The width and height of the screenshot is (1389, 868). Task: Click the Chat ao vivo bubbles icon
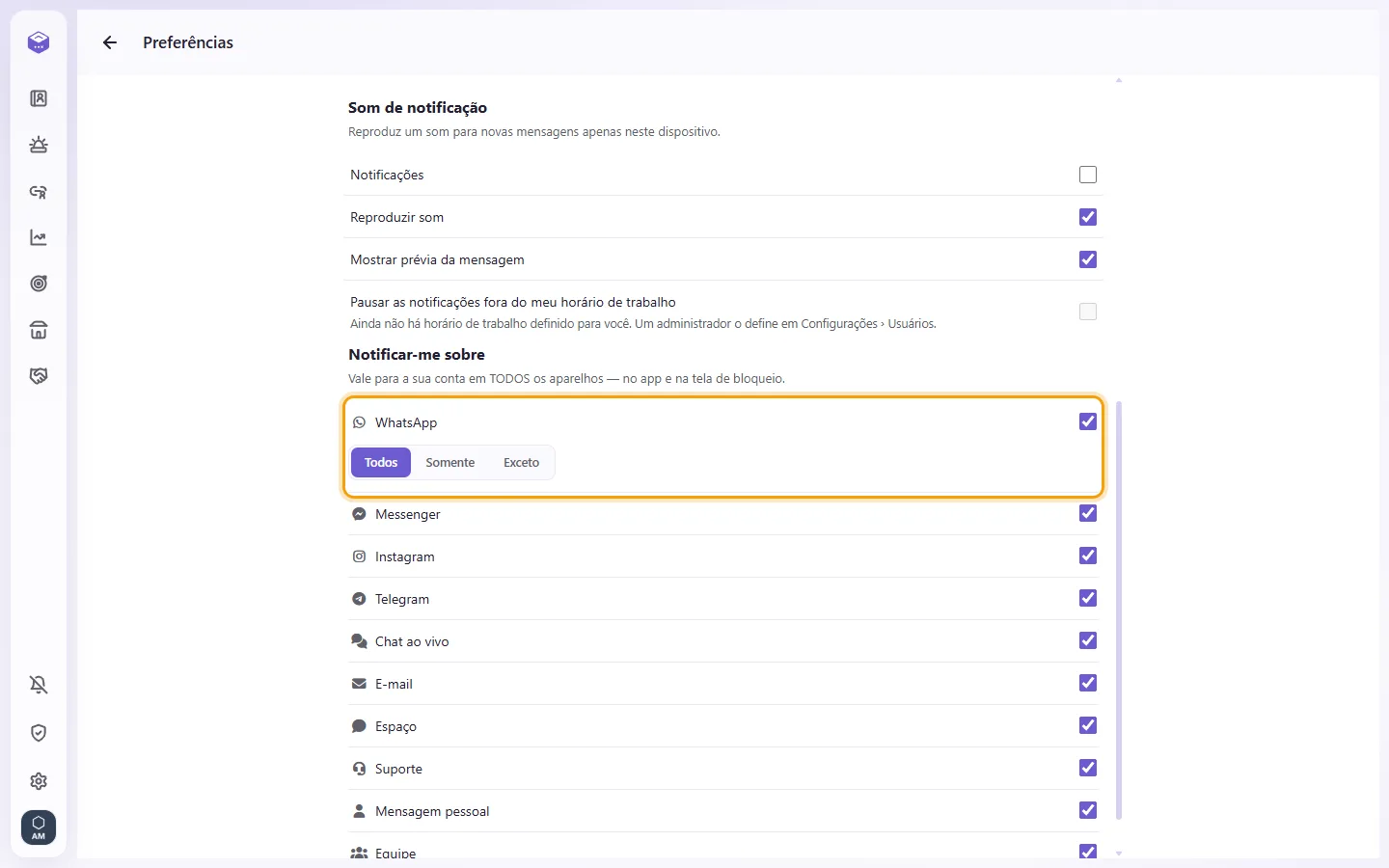point(359,641)
